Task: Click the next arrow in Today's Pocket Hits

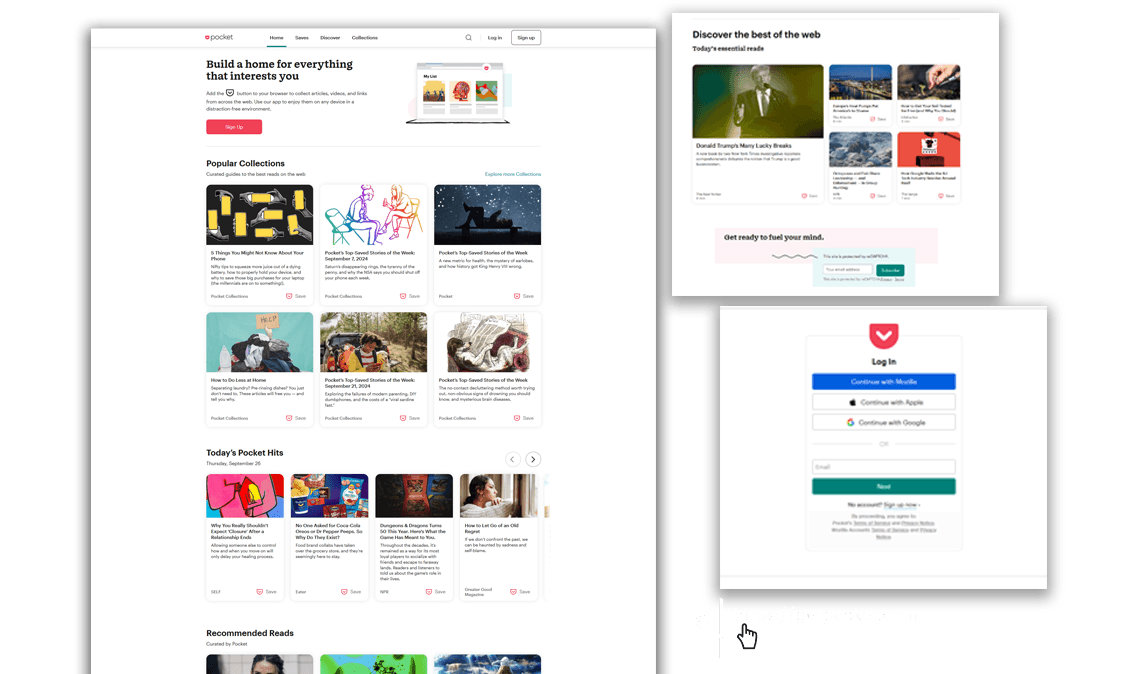Action: [534, 459]
